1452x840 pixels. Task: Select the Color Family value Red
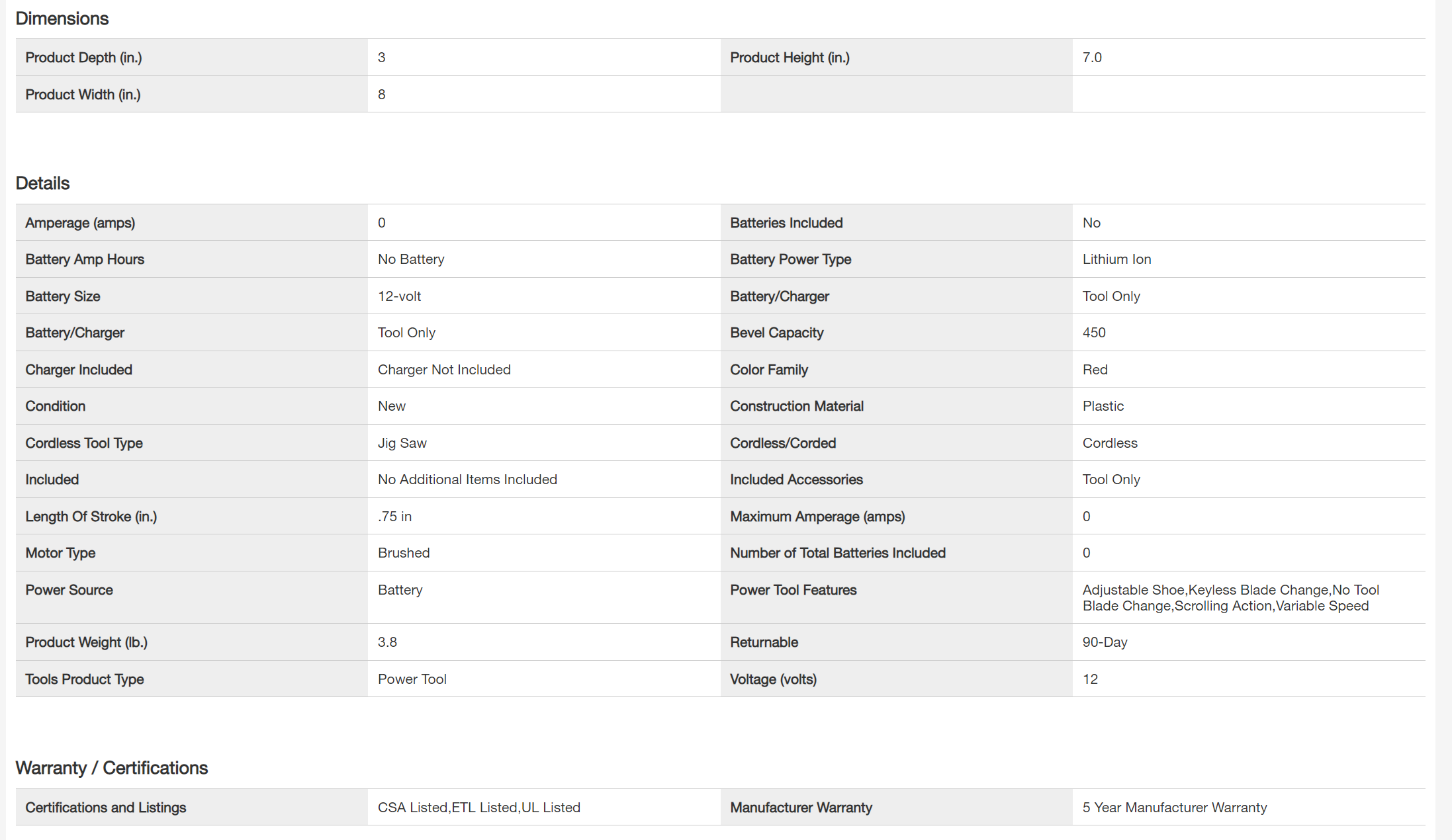[1095, 370]
